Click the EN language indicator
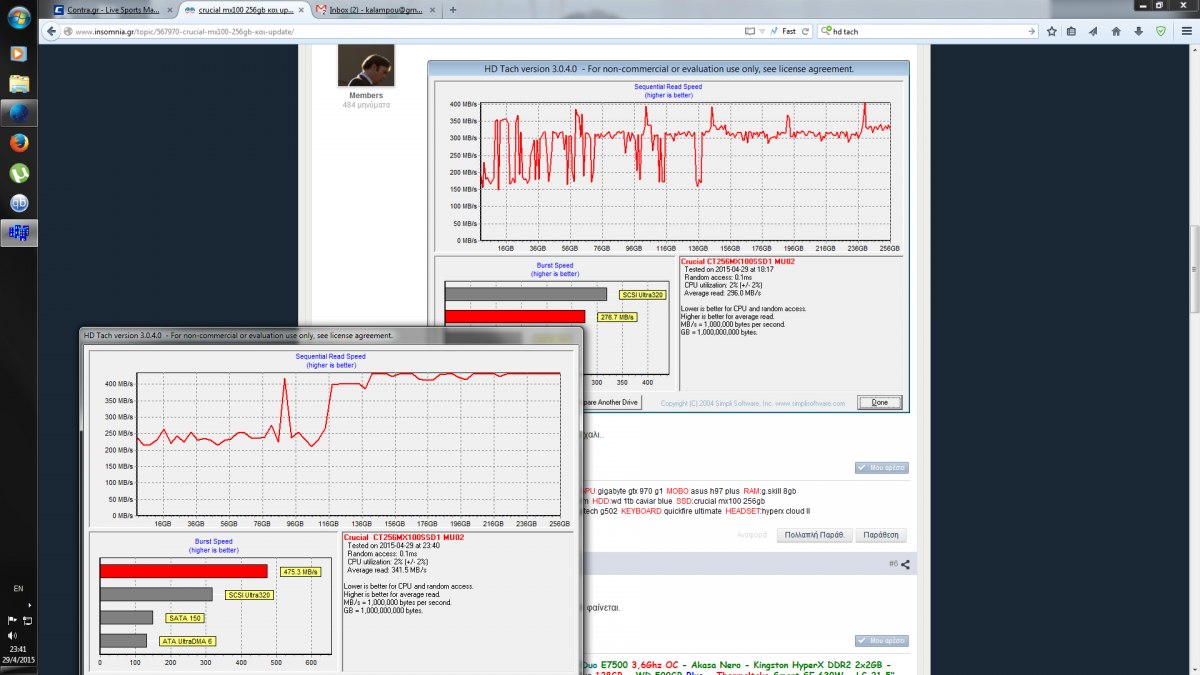Image resolution: width=1200 pixels, height=675 pixels. [18, 589]
